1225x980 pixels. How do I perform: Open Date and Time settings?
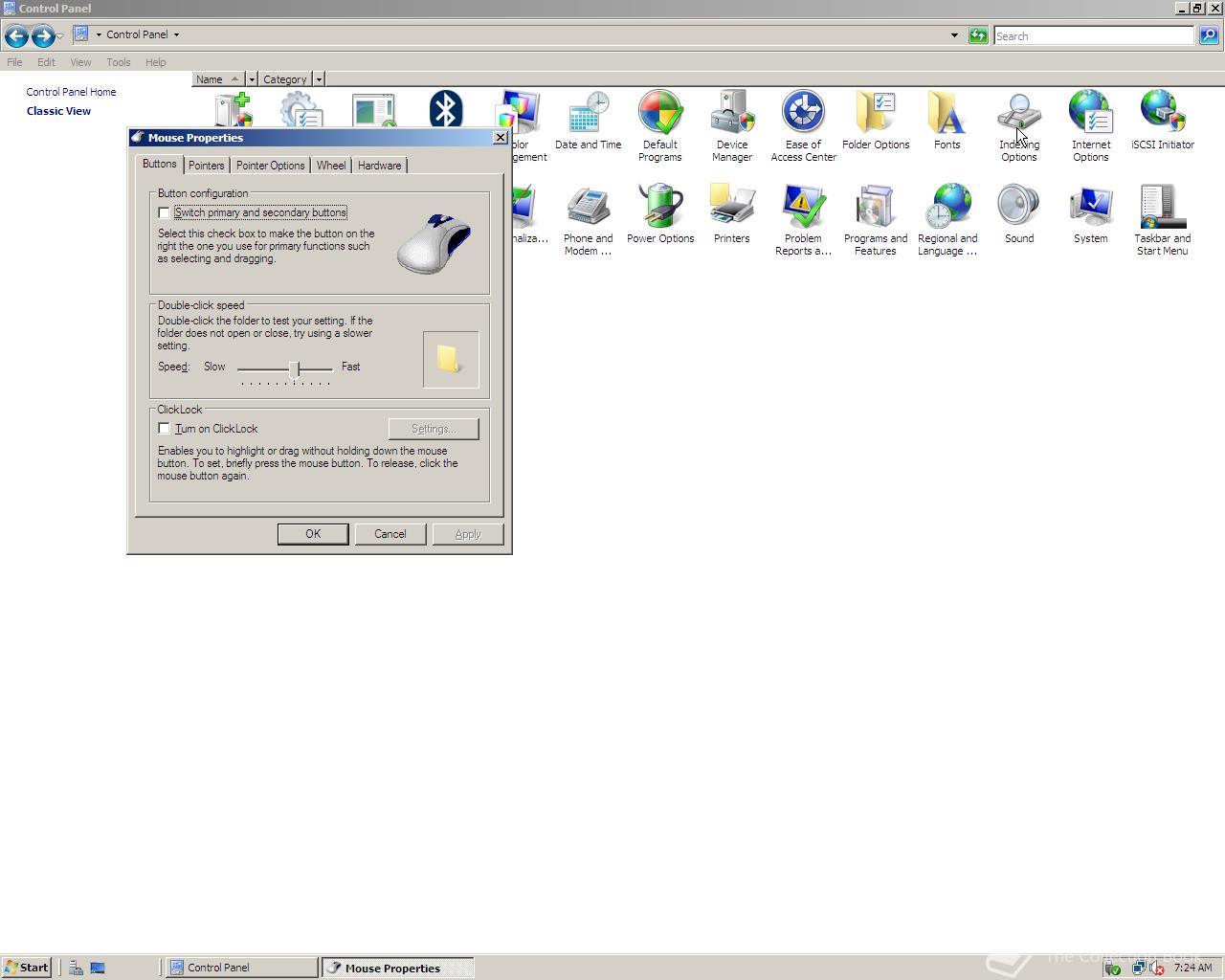(588, 122)
